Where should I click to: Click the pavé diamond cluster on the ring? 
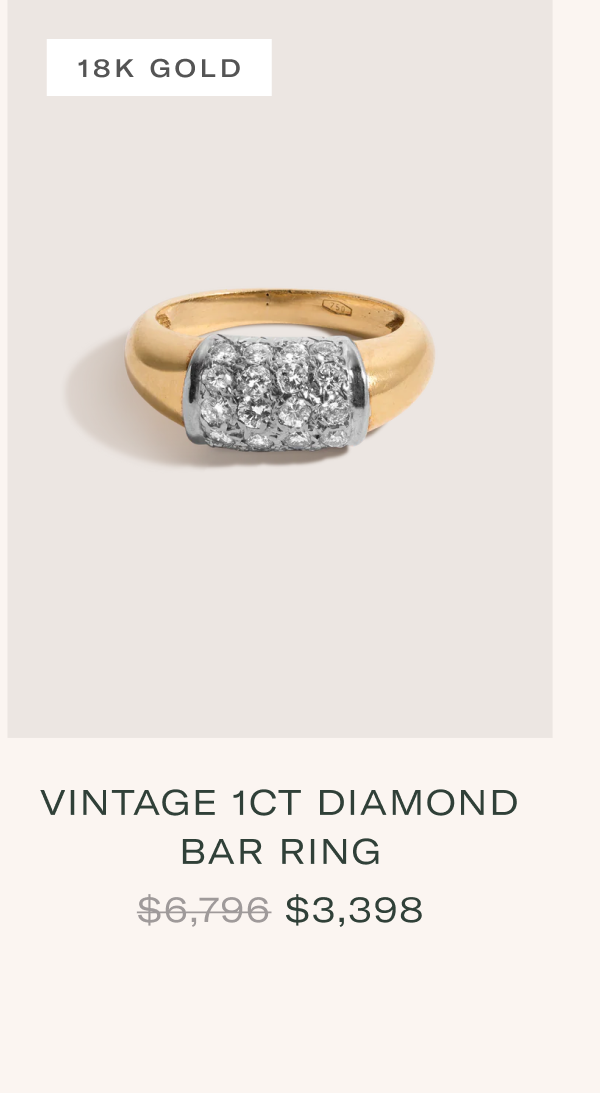click(x=275, y=394)
